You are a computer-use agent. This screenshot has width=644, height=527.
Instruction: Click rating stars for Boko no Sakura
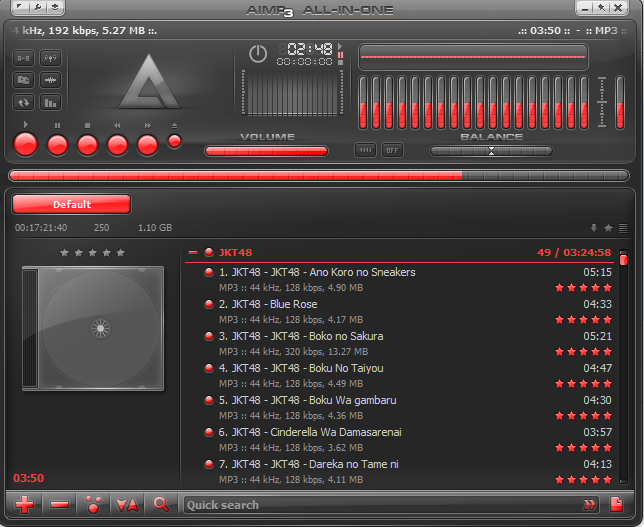pyautogui.click(x=583, y=352)
